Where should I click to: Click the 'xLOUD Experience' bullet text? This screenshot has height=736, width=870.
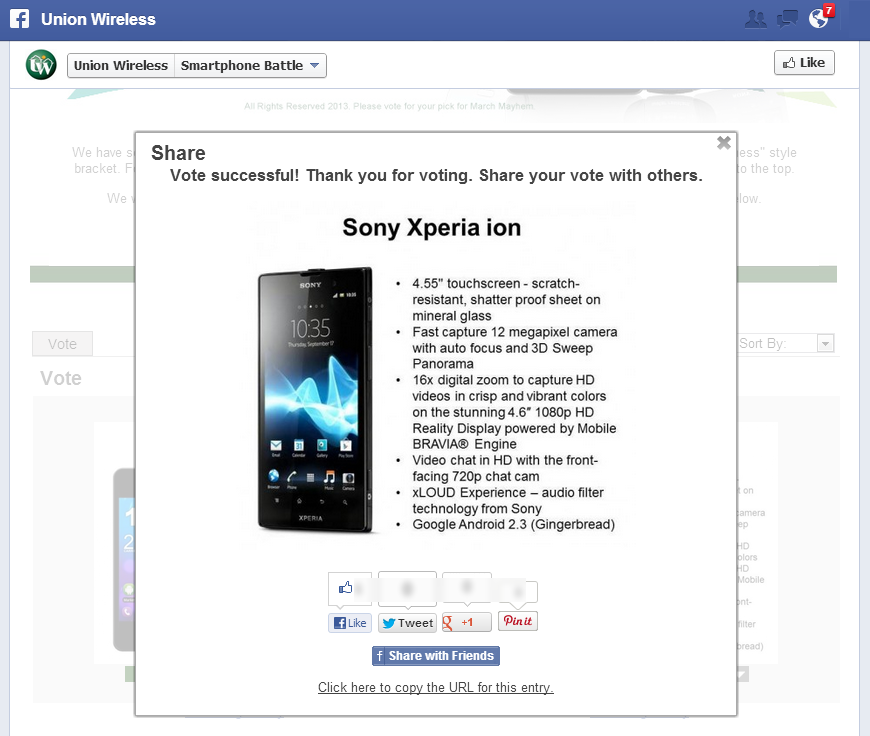508,501
